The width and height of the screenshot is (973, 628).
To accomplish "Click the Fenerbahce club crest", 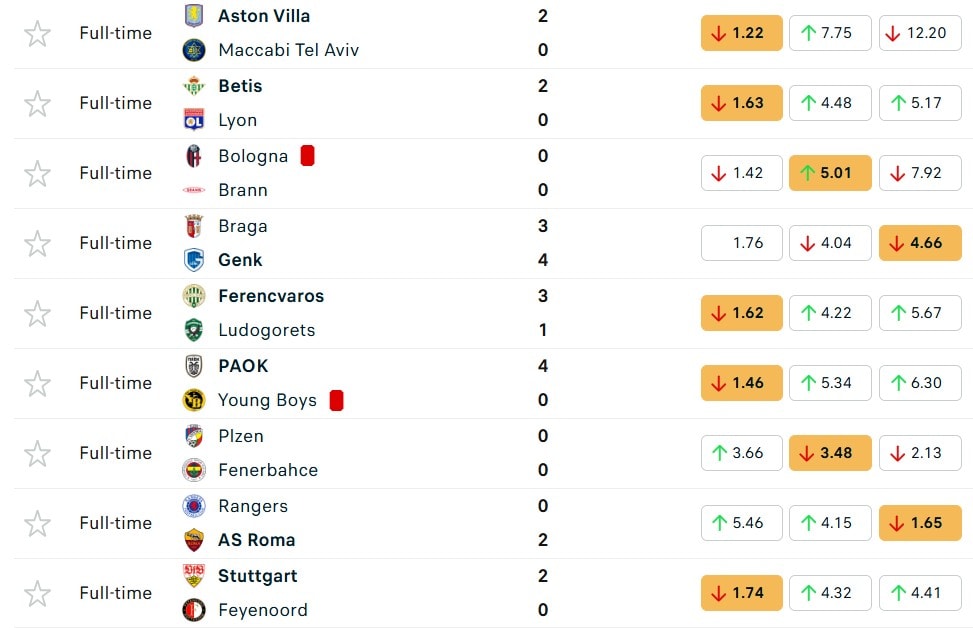I will click(194, 470).
